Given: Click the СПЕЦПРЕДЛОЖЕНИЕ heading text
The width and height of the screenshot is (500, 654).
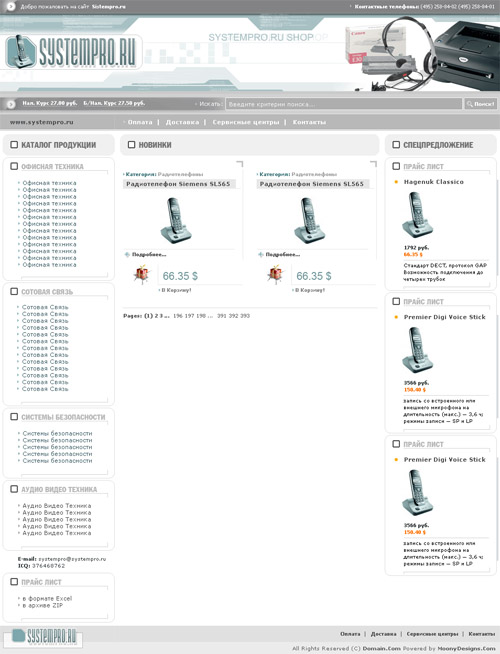Looking at the screenshot, I should (438, 145).
